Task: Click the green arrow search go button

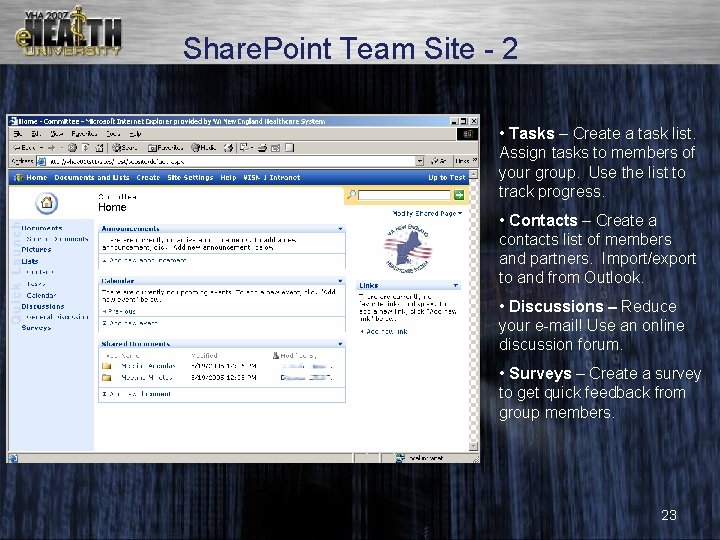Action: click(x=459, y=195)
